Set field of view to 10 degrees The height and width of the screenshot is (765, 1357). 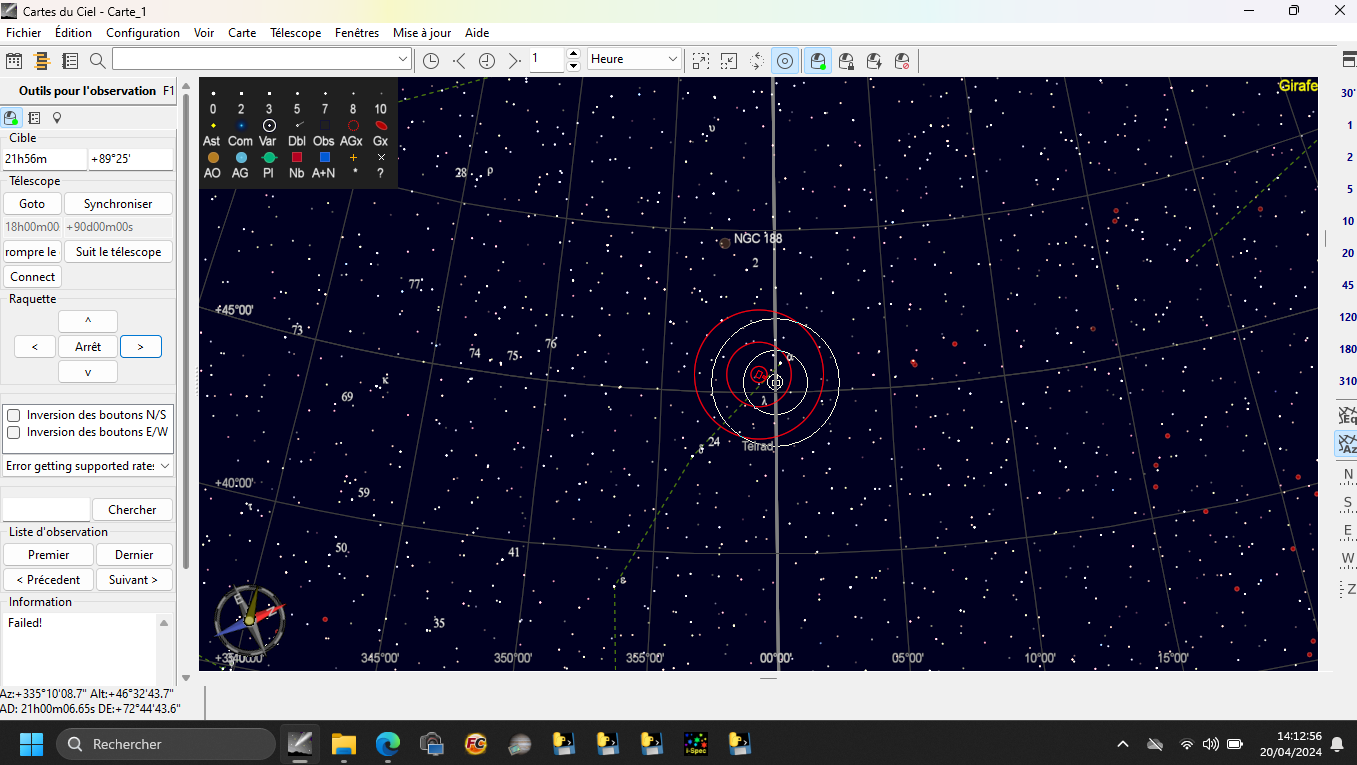click(x=1348, y=221)
